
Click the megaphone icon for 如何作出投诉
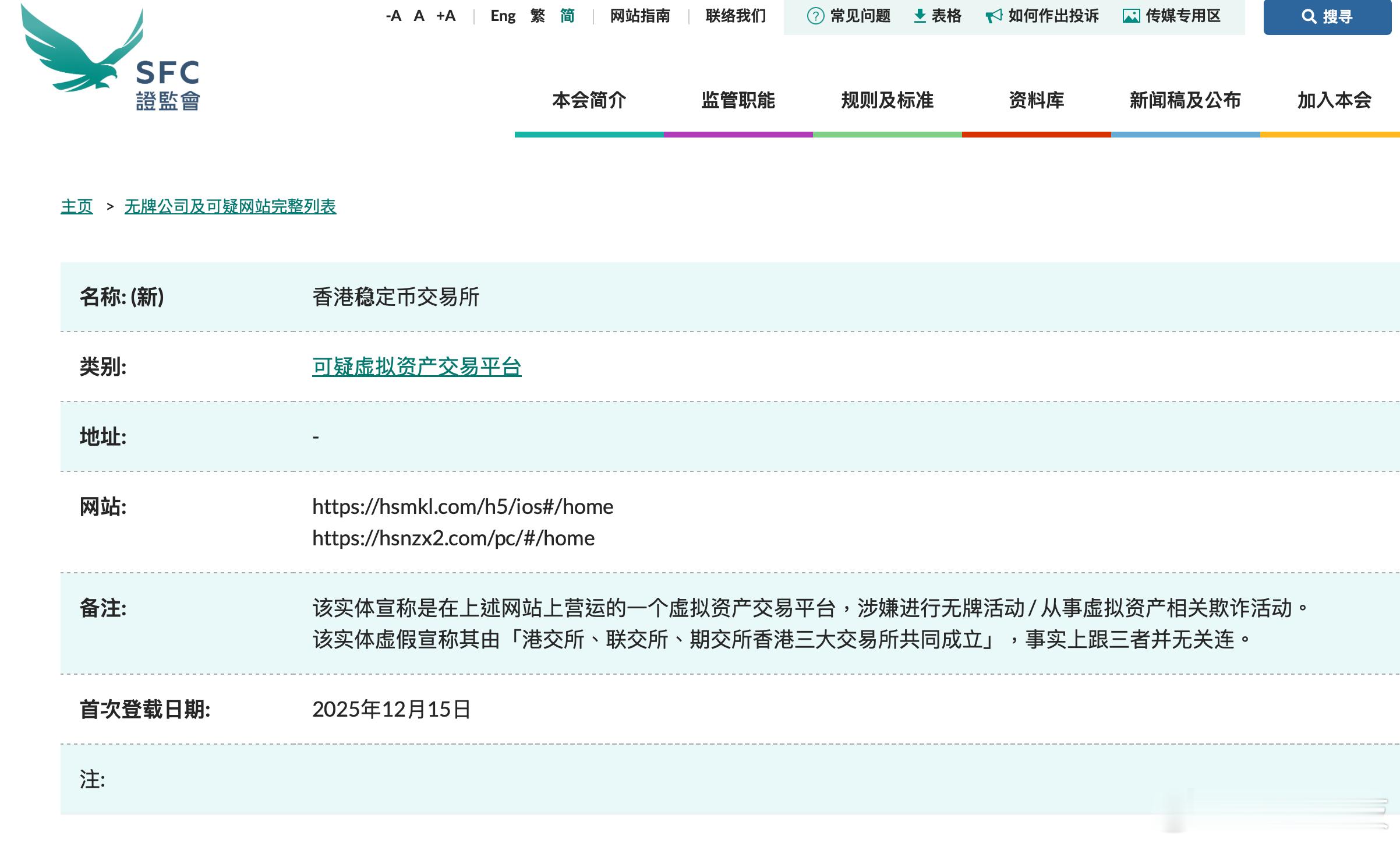pos(994,16)
